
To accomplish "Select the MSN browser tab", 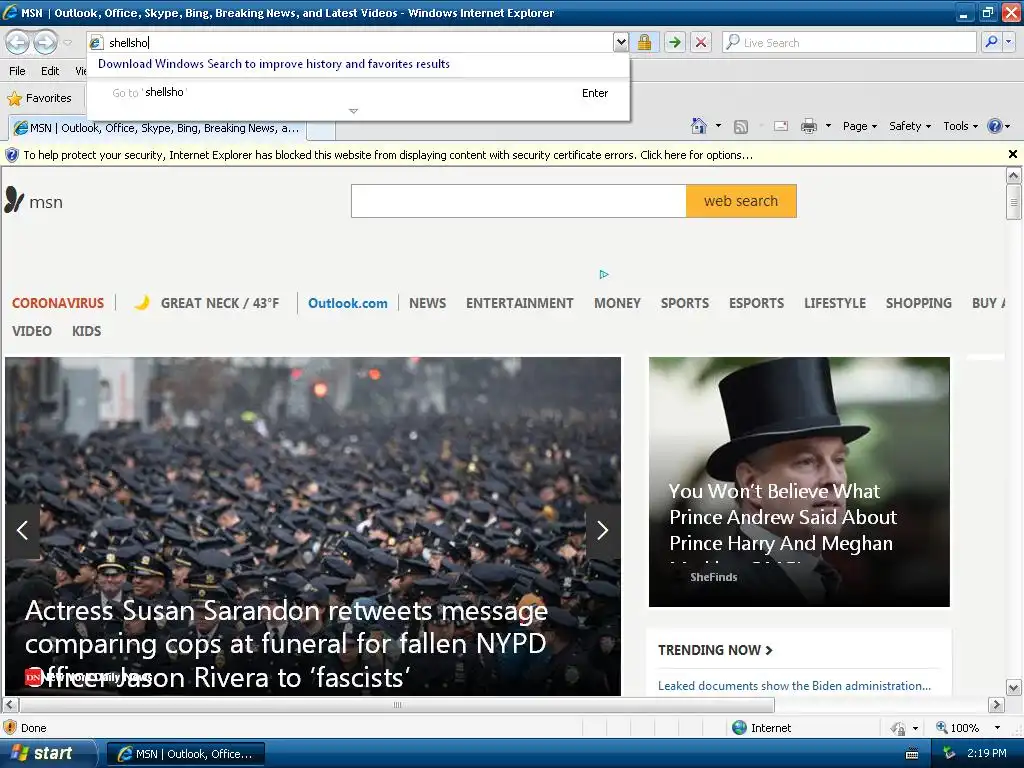I will pyautogui.click(x=157, y=128).
